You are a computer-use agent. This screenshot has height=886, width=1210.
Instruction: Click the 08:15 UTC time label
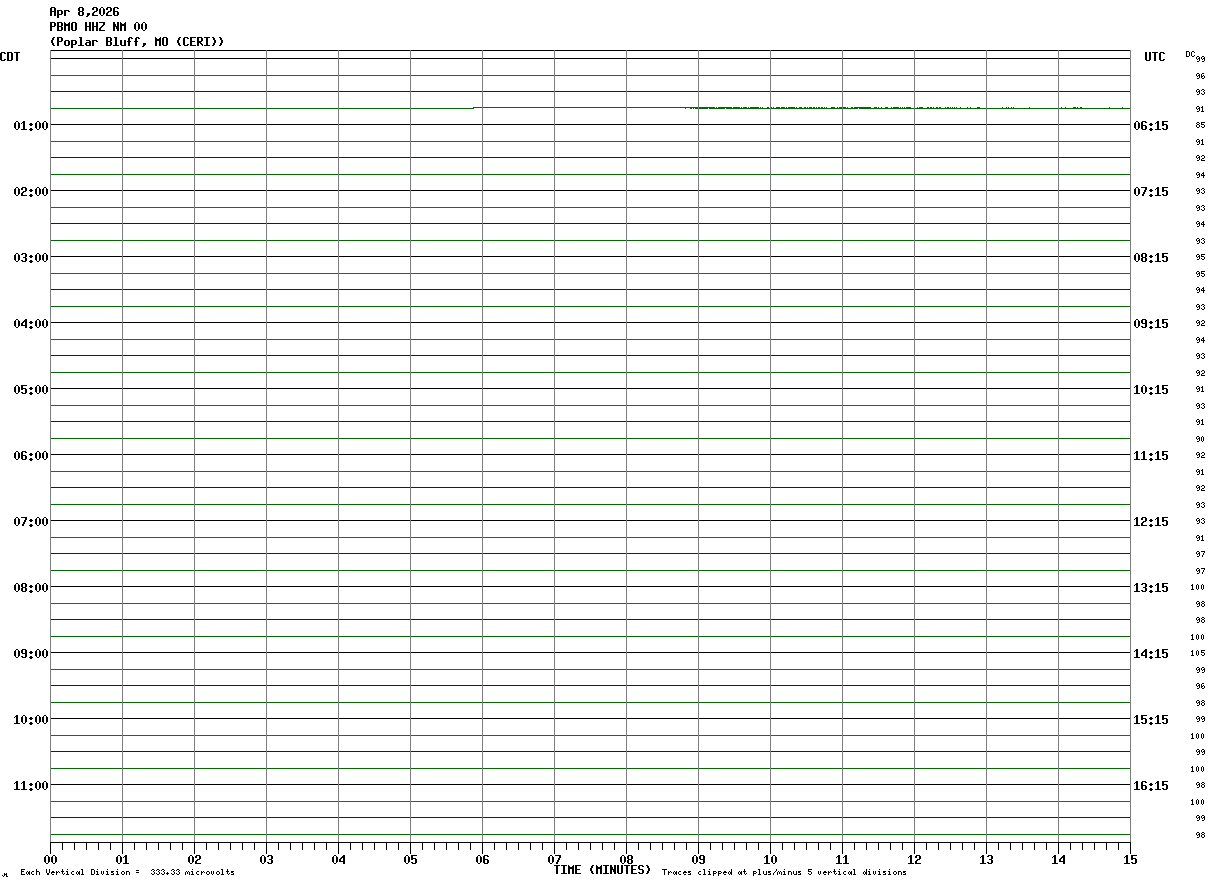click(1151, 258)
